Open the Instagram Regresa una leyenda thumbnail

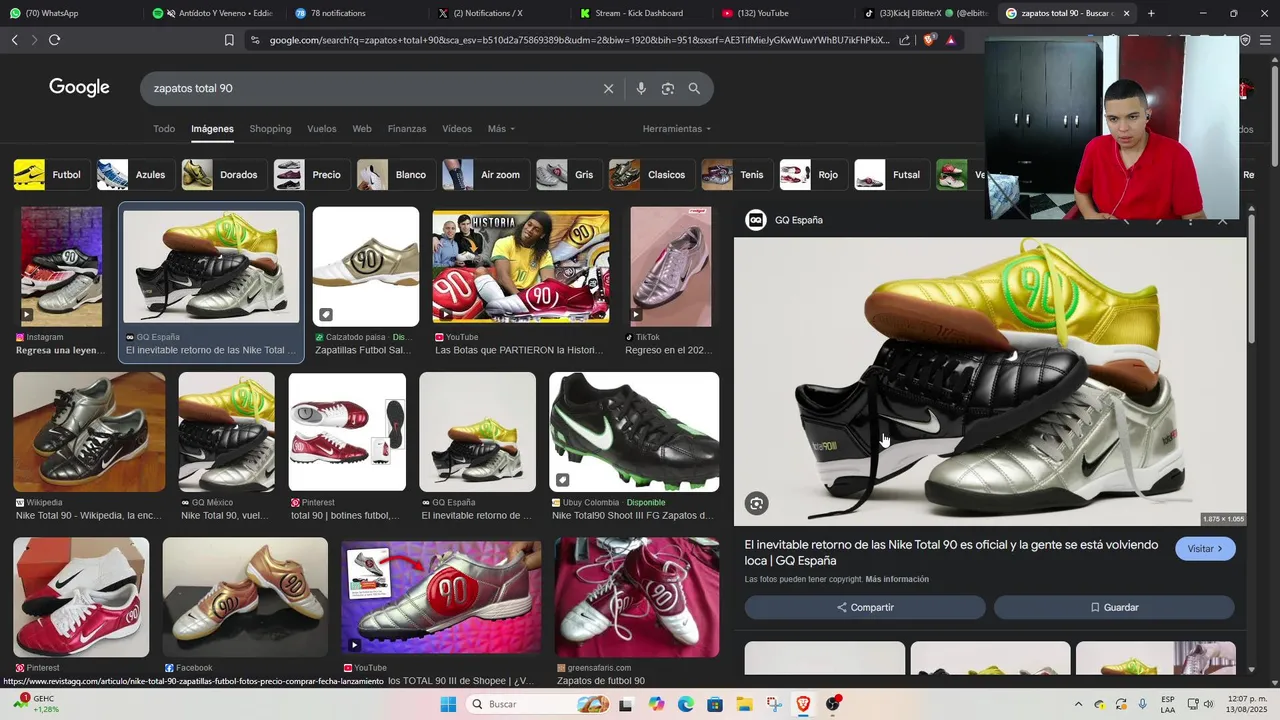62,267
